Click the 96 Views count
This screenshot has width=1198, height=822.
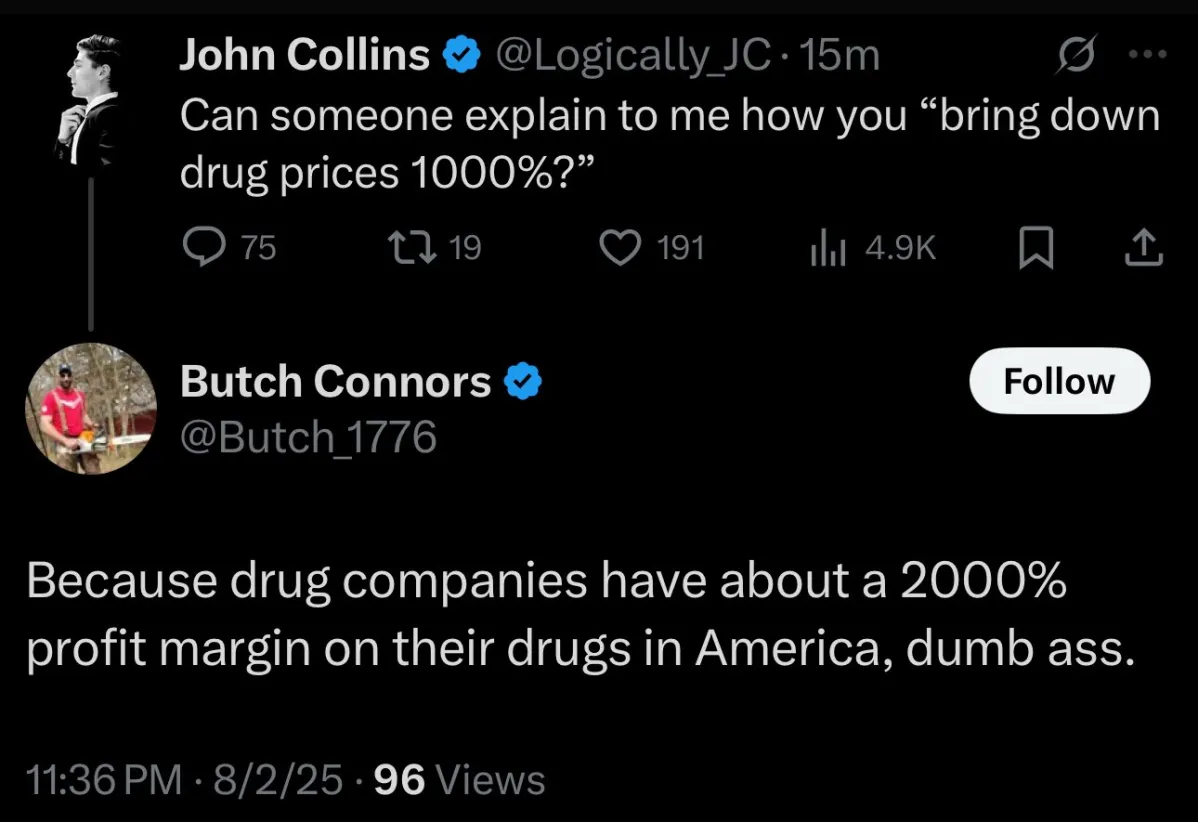coord(460,779)
